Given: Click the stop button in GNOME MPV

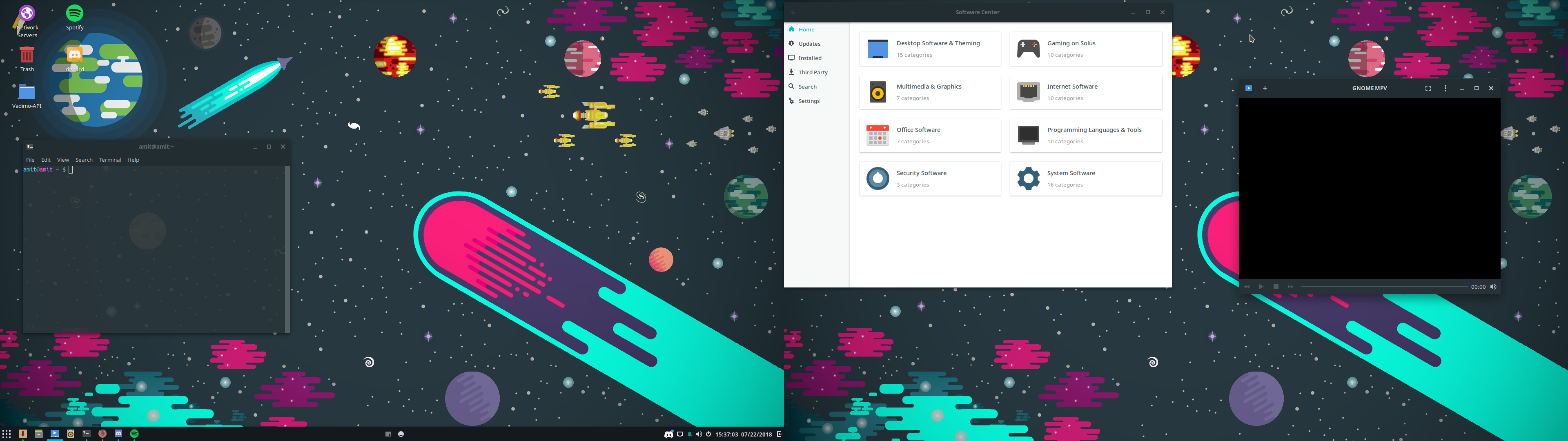Looking at the screenshot, I should click(x=1276, y=287).
